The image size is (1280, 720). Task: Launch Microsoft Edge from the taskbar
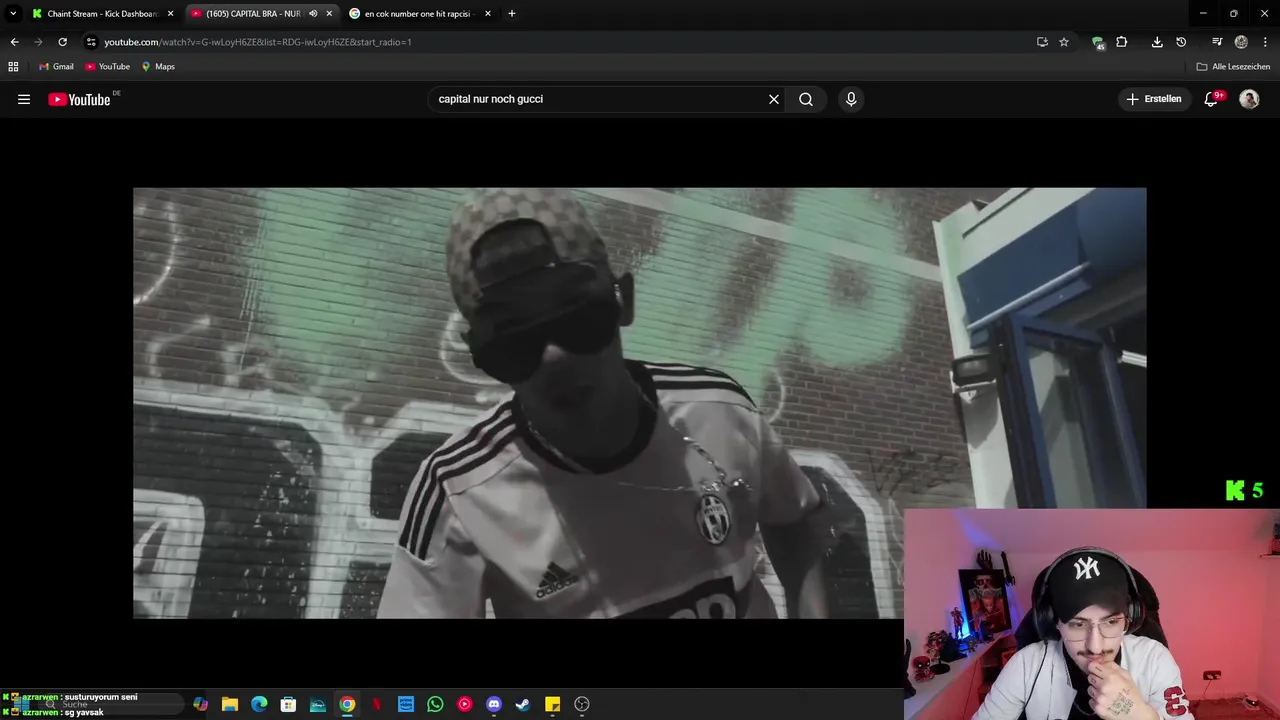(259, 704)
